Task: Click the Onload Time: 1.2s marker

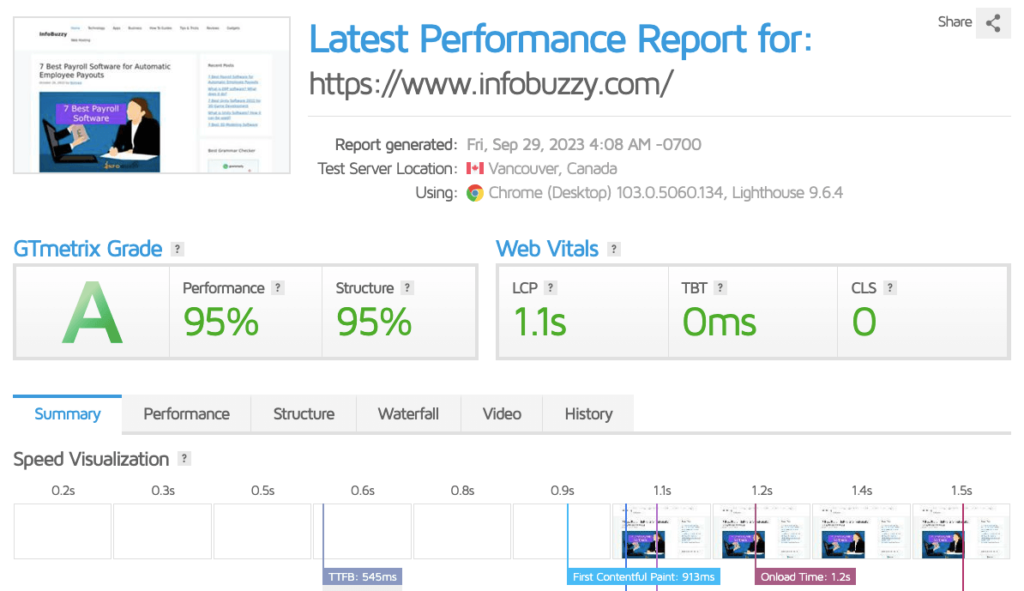Action: 805,577
